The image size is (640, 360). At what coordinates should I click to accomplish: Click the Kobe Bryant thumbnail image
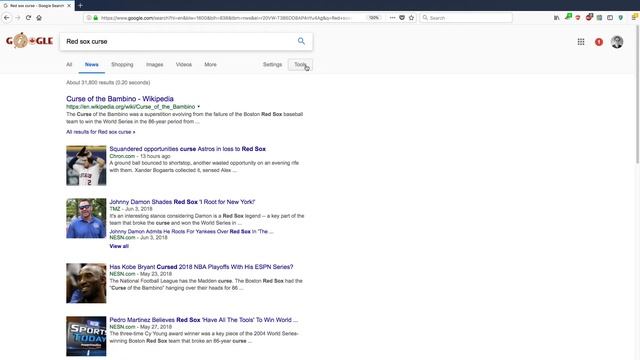pos(86,283)
